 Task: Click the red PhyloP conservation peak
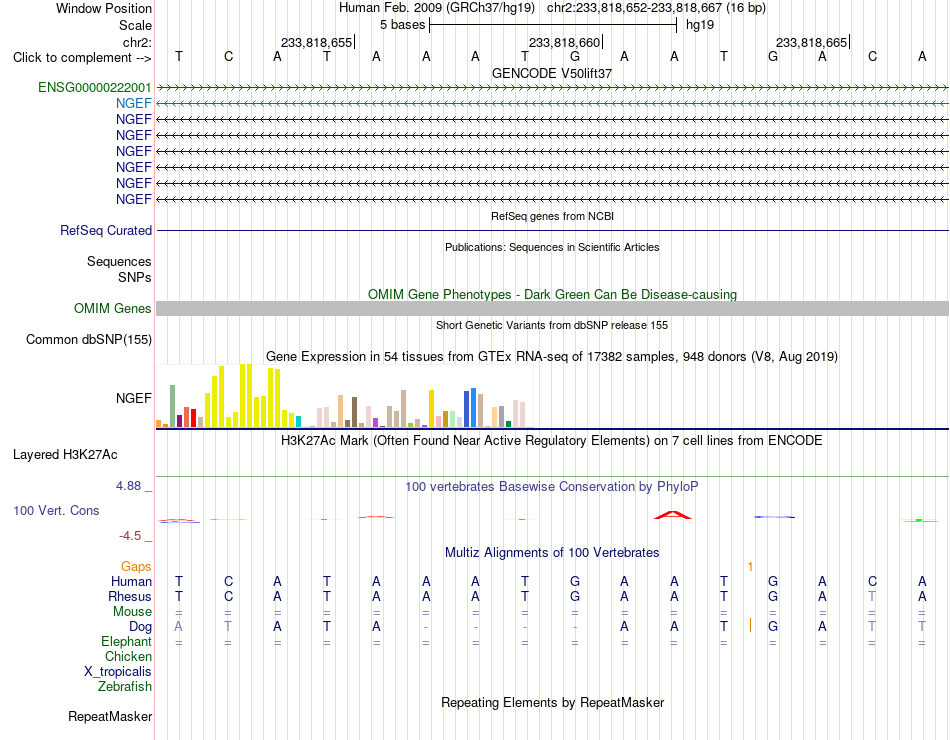pyautogui.click(x=673, y=515)
